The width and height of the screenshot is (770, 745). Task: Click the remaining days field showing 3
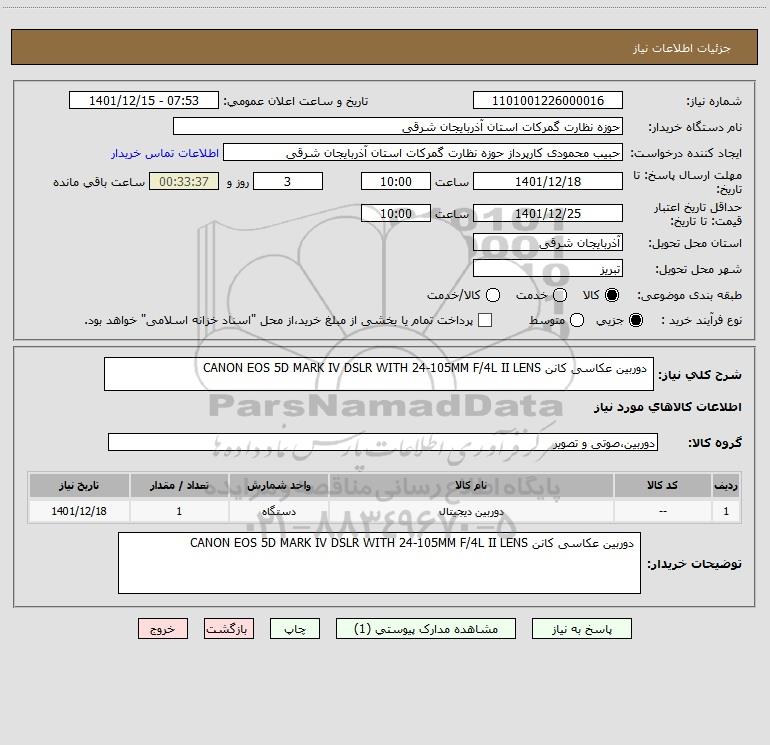pos(288,181)
